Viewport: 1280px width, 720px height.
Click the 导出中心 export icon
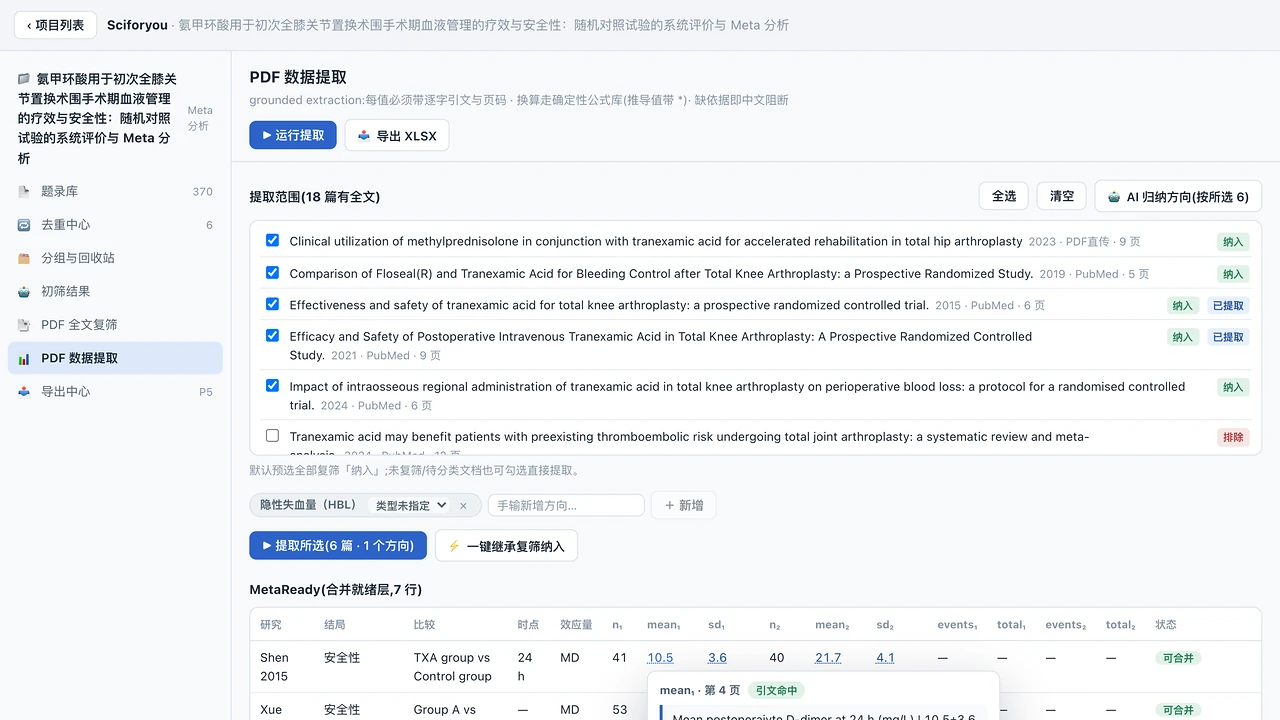pyautogui.click(x=24, y=391)
